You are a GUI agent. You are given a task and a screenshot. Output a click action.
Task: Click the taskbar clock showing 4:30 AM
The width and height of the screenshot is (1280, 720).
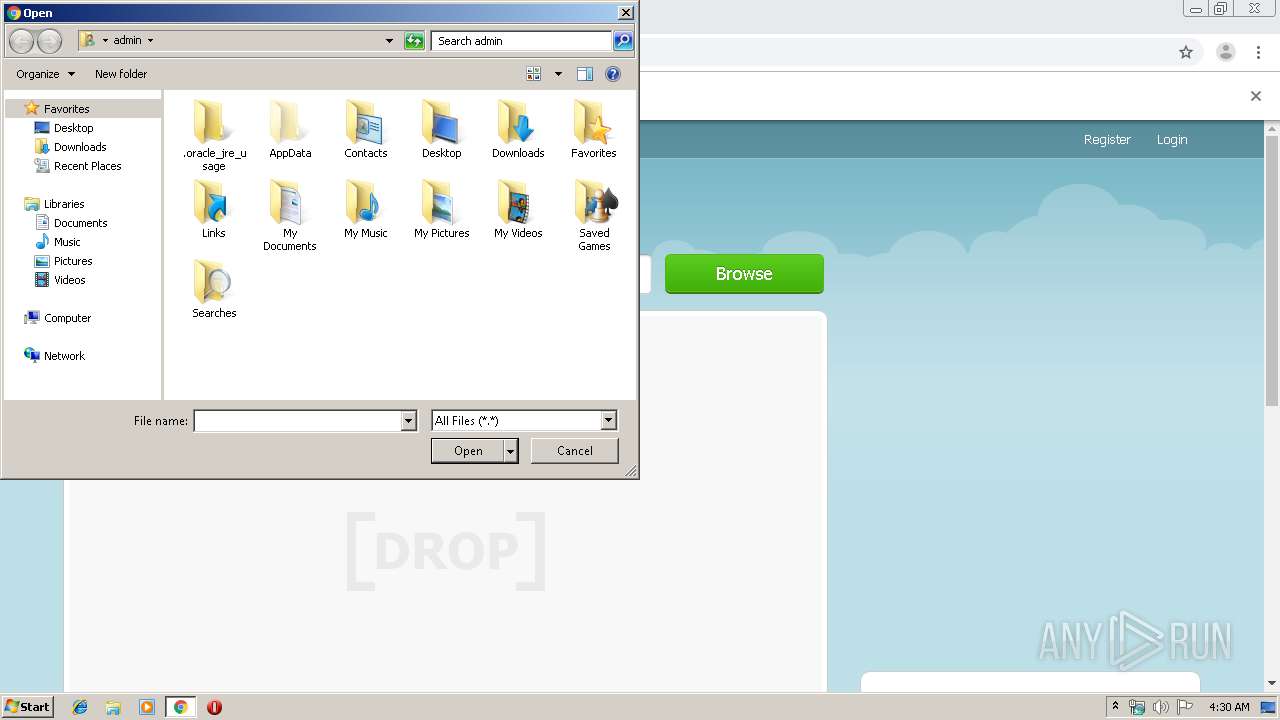[1229, 707]
